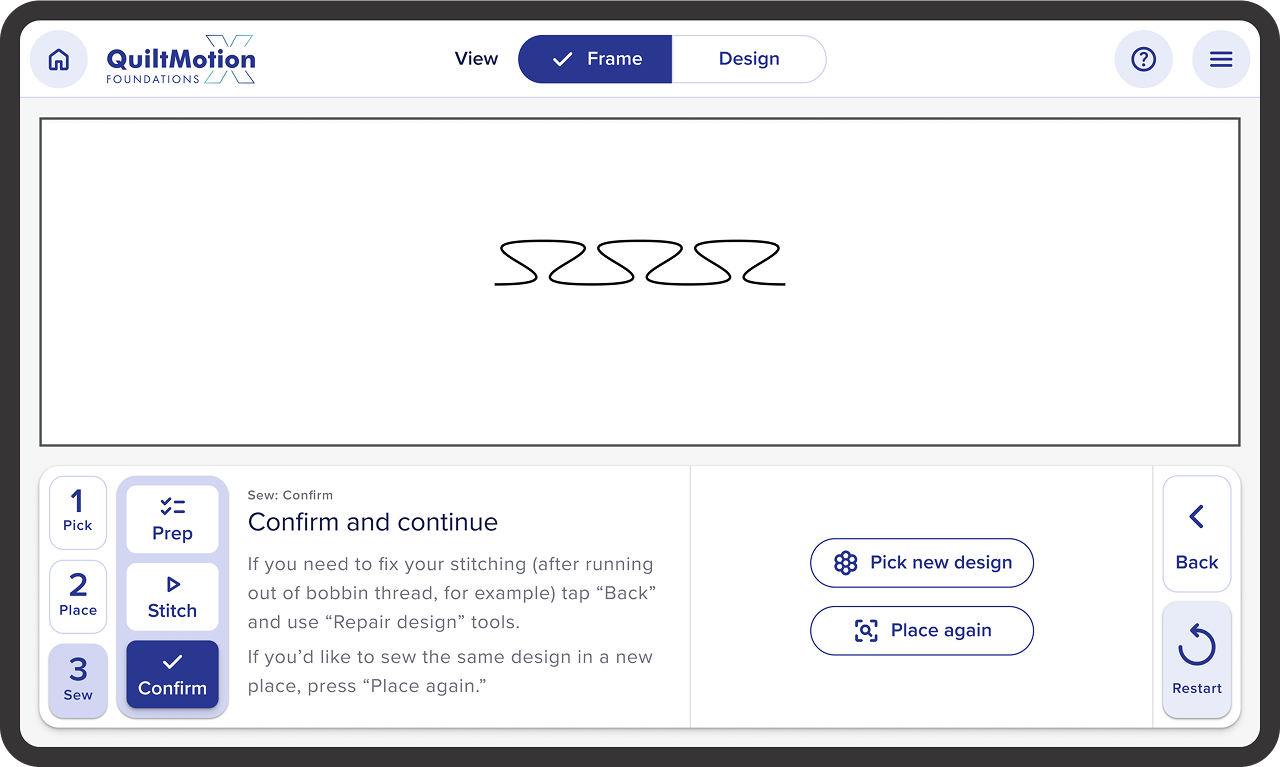Select the Confirm sub-step

[x=172, y=674]
